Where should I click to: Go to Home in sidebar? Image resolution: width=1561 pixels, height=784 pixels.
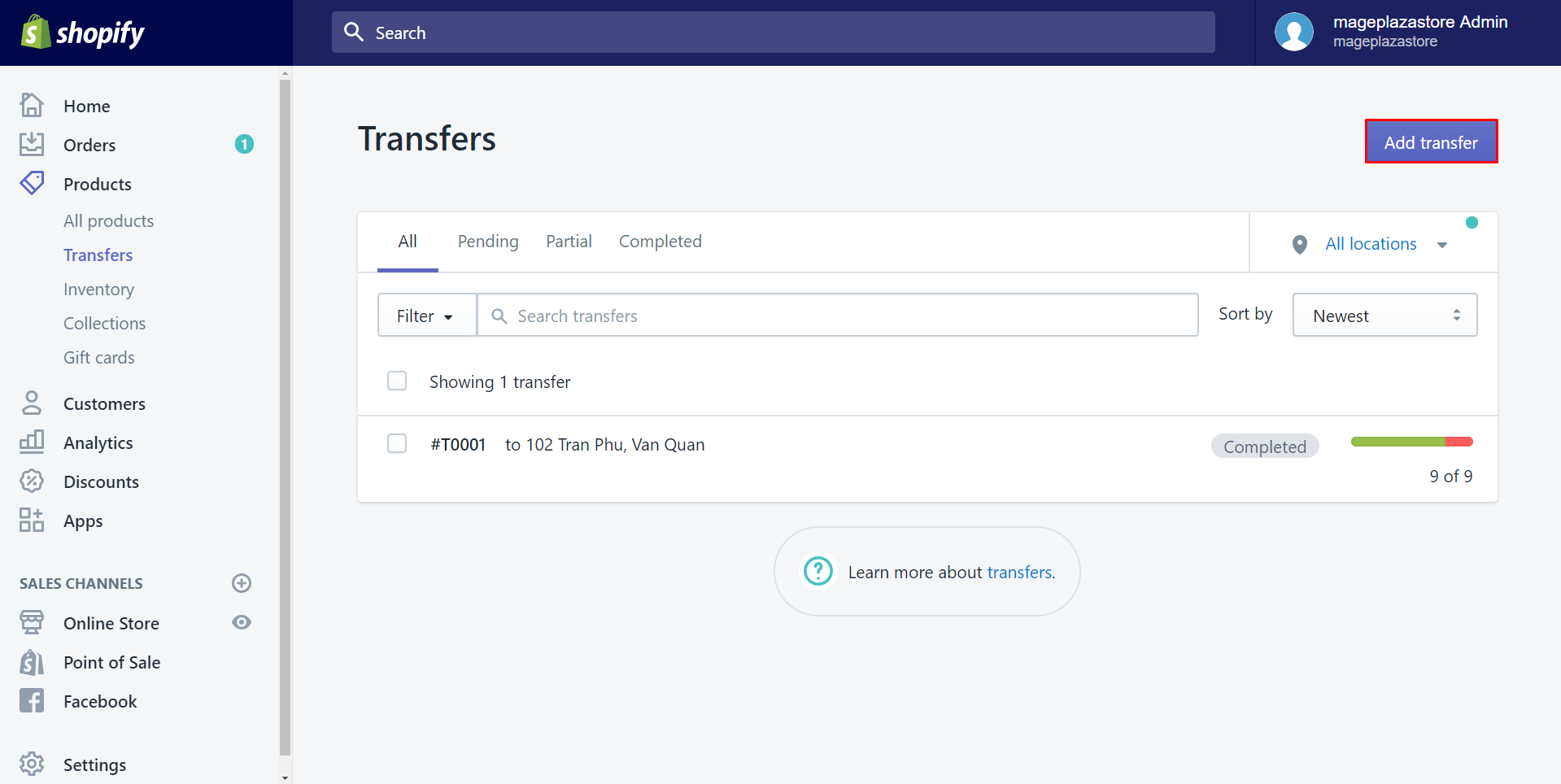pos(86,106)
